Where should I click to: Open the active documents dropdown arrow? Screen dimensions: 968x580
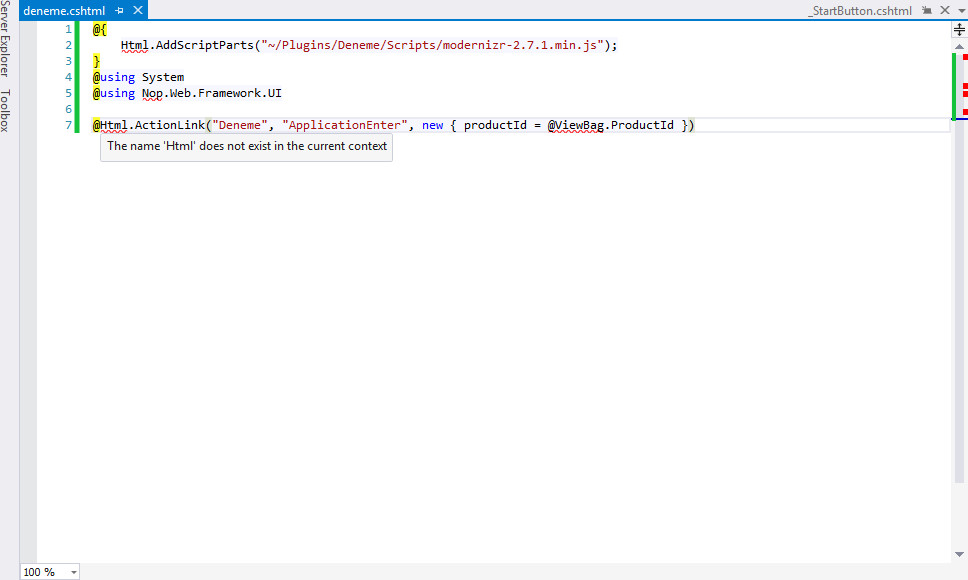(x=959, y=10)
